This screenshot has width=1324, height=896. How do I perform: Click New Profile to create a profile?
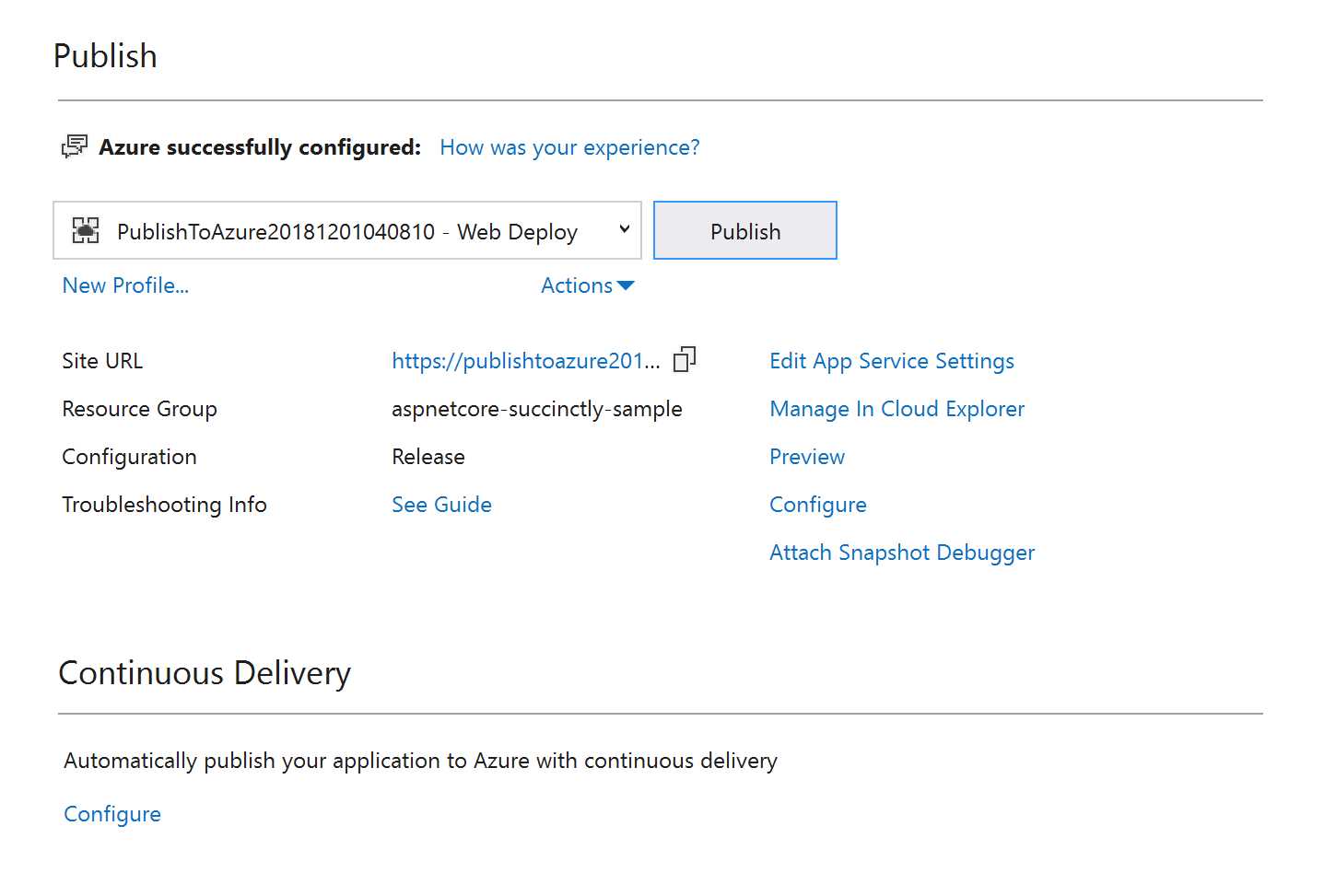point(125,285)
